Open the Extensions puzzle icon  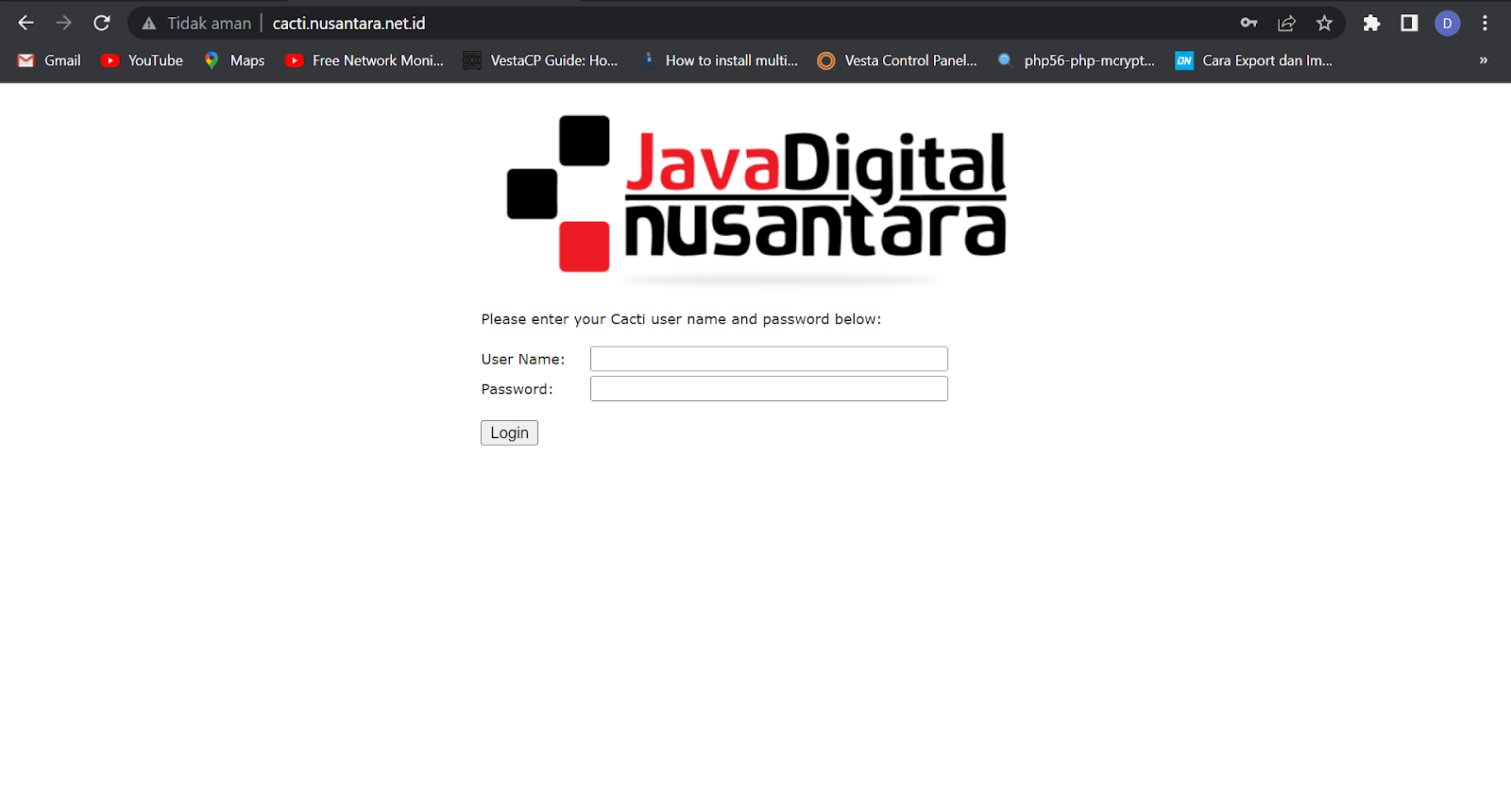click(x=1371, y=24)
